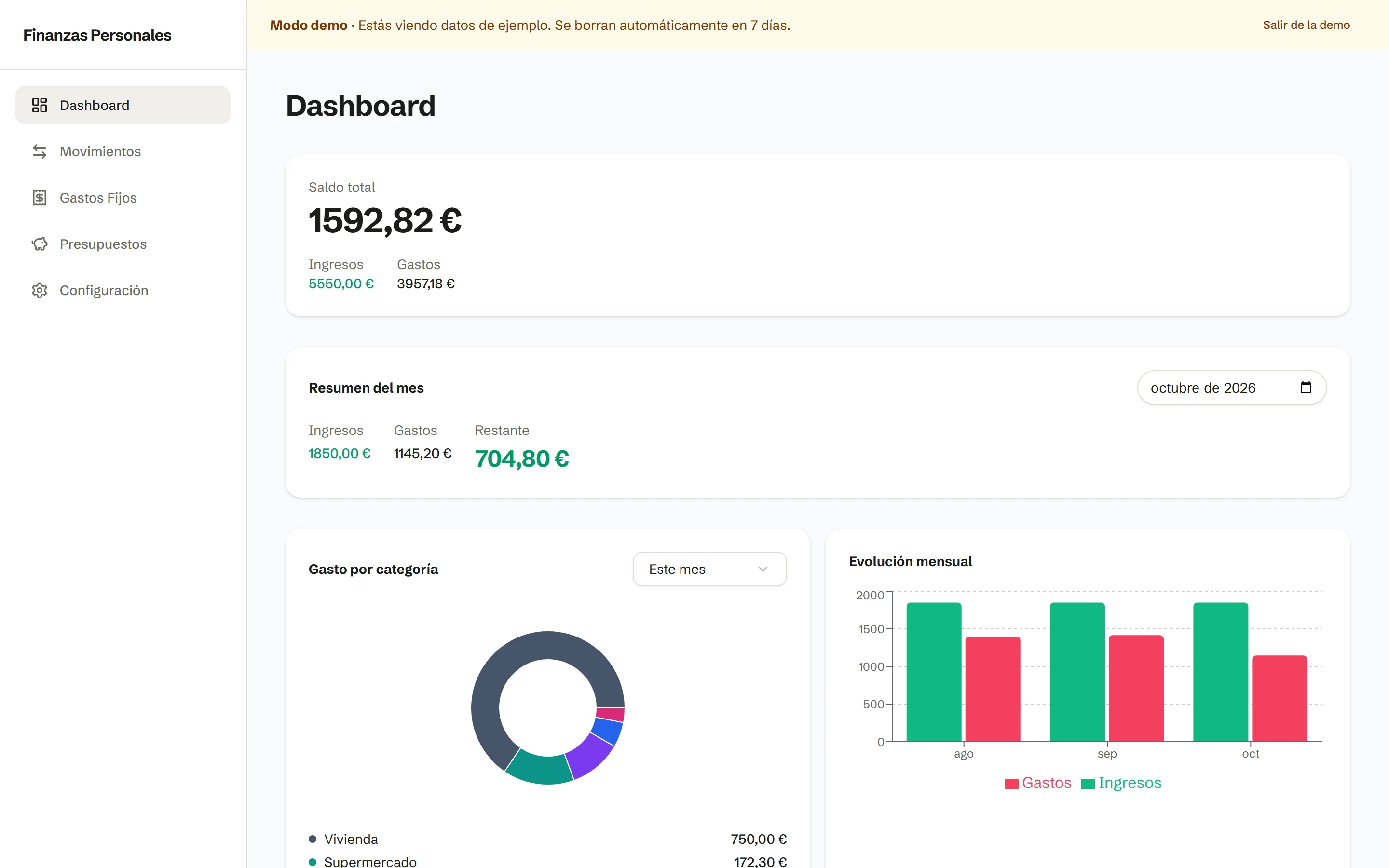This screenshot has width=1389, height=868.
Task: Toggle Gastos series in chart legend
Action: coord(1038,783)
